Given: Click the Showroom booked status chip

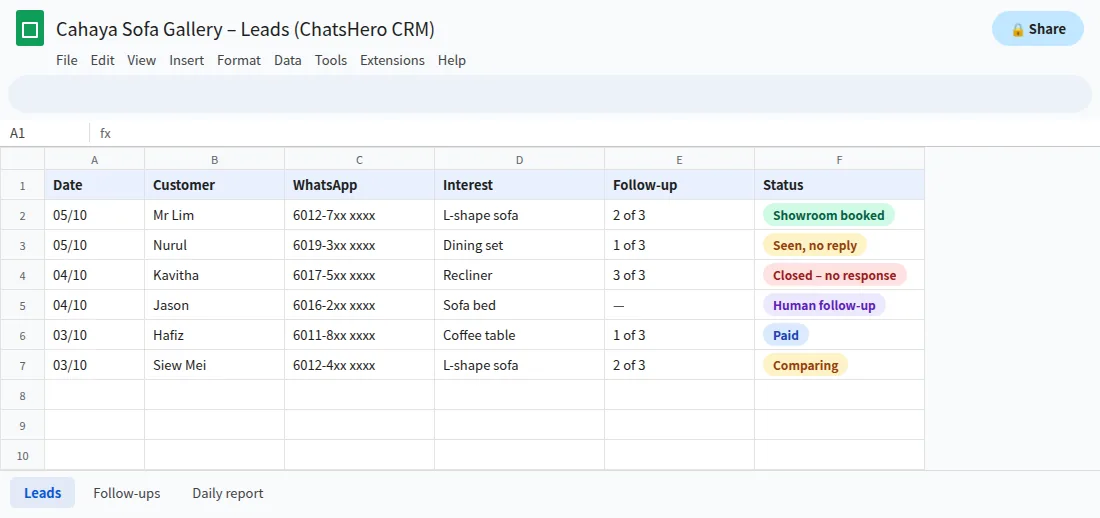Looking at the screenshot, I should point(829,215).
